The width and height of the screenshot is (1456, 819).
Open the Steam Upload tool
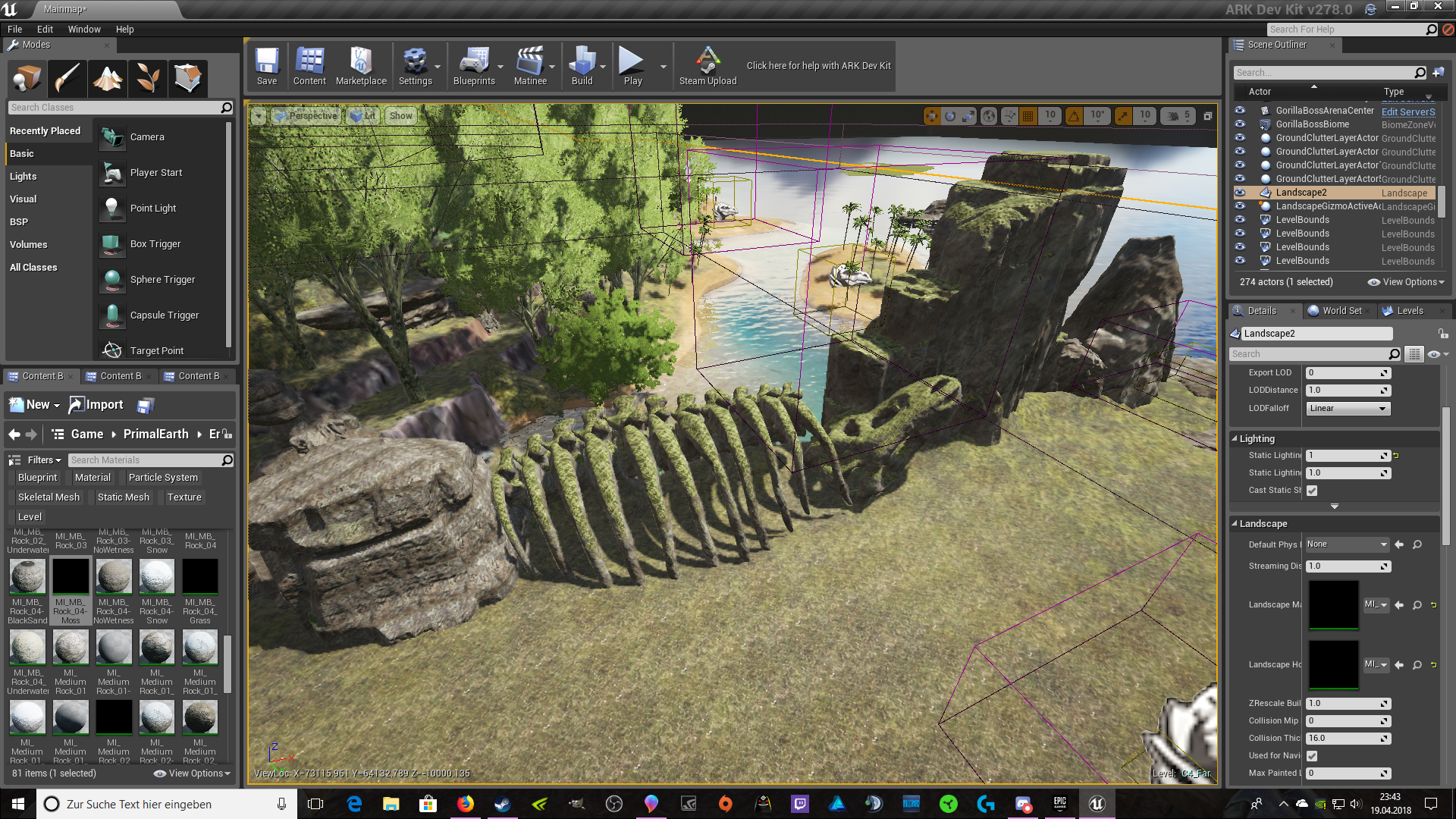tap(708, 67)
